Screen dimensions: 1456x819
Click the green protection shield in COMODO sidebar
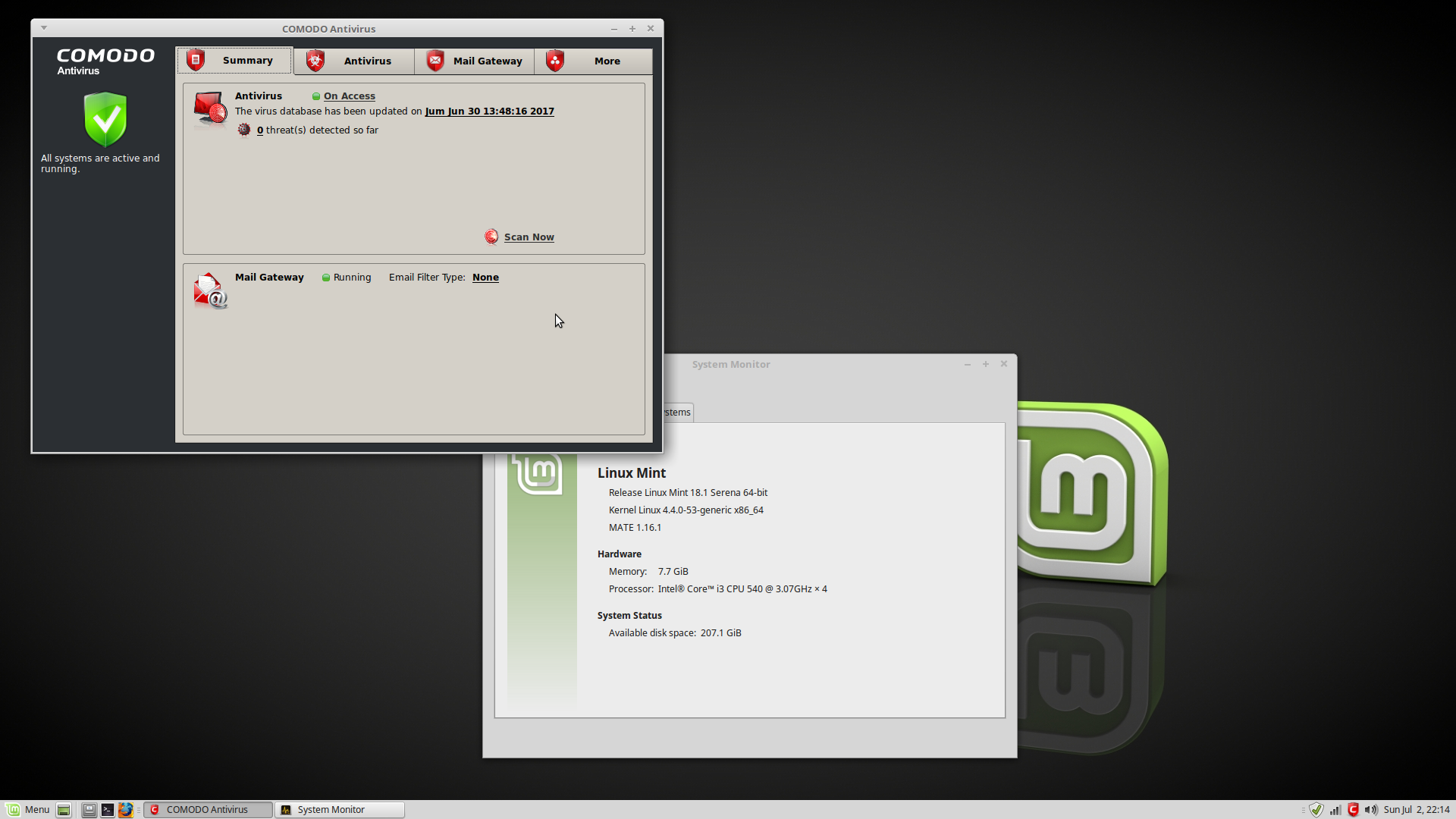coord(105,119)
